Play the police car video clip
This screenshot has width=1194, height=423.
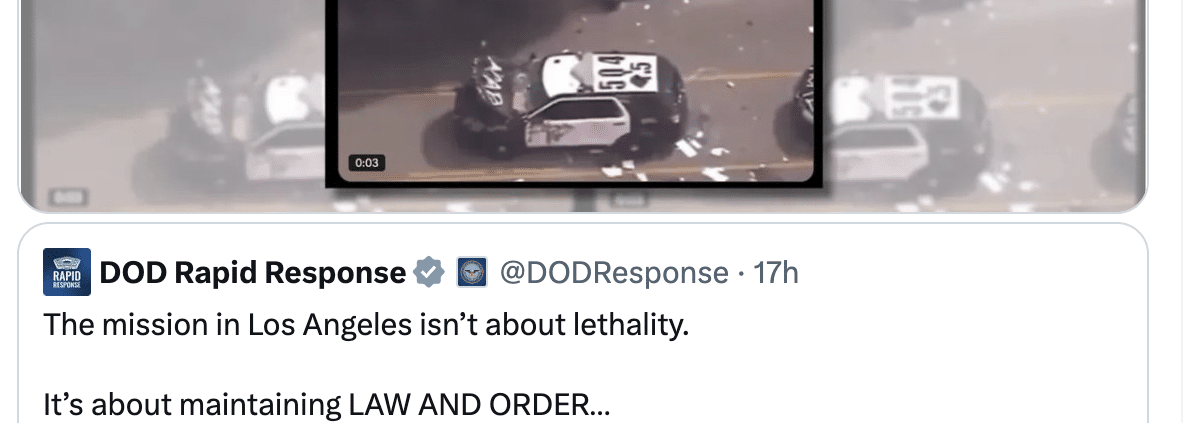click(575, 90)
